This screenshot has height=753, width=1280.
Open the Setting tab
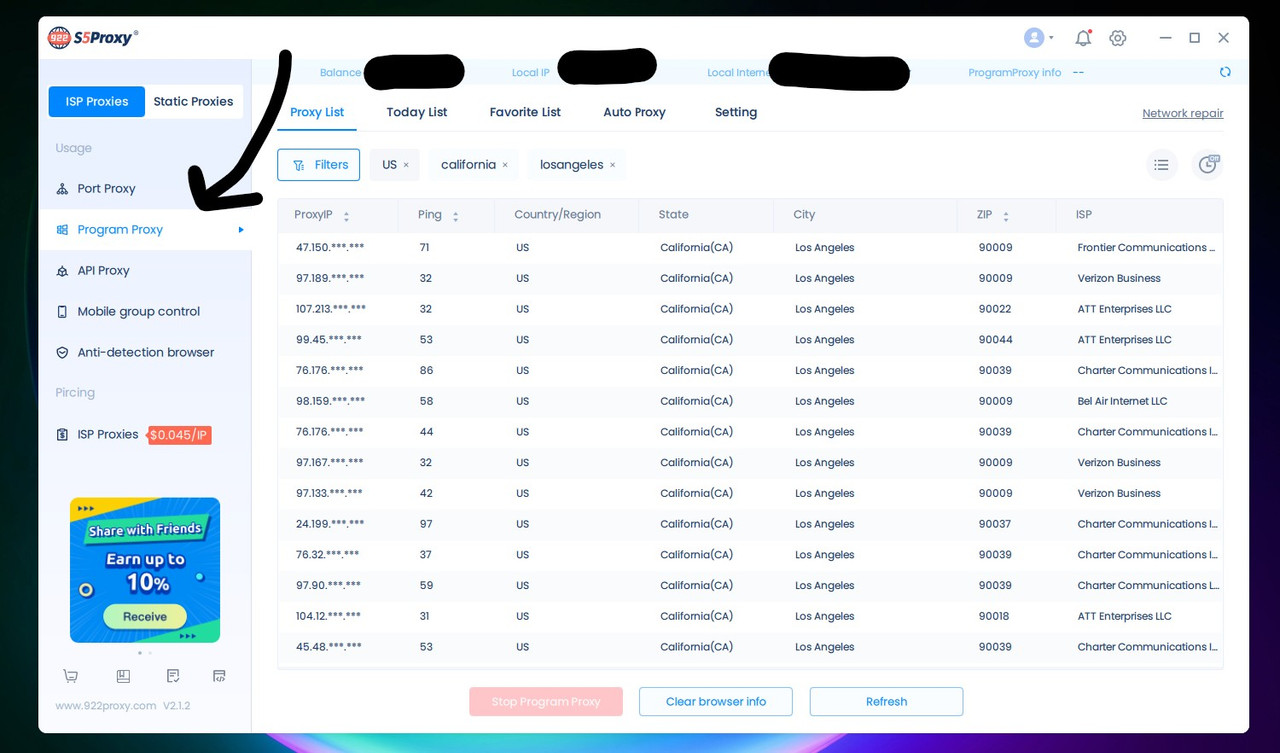click(x=736, y=112)
